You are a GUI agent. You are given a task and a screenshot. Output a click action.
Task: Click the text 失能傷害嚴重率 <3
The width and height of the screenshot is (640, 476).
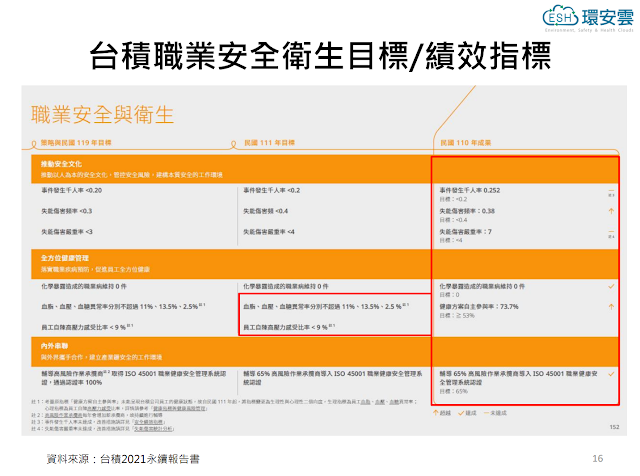(67, 232)
